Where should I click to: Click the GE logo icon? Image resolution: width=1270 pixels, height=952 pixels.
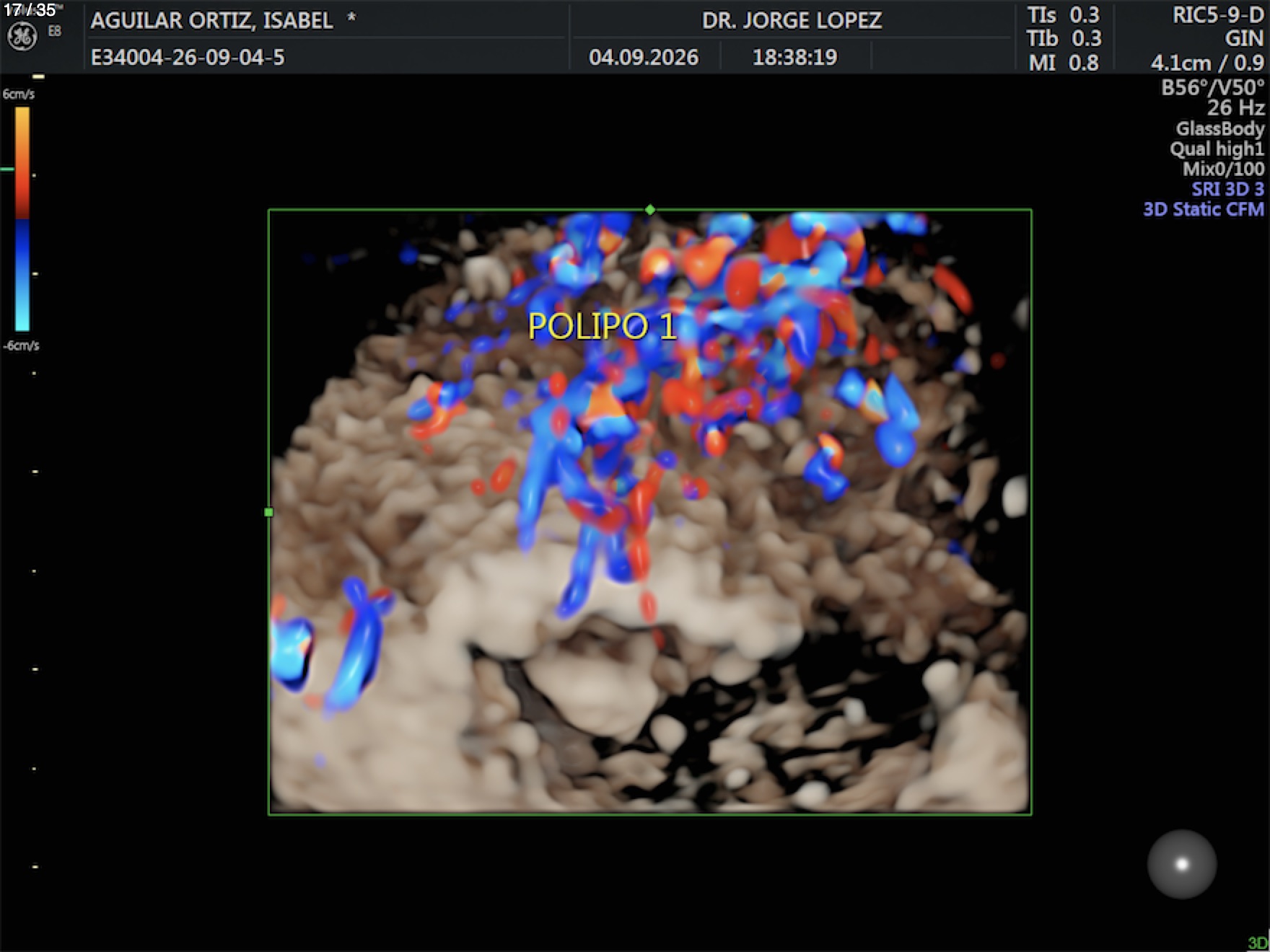pyautogui.click(x=22, y=36)
